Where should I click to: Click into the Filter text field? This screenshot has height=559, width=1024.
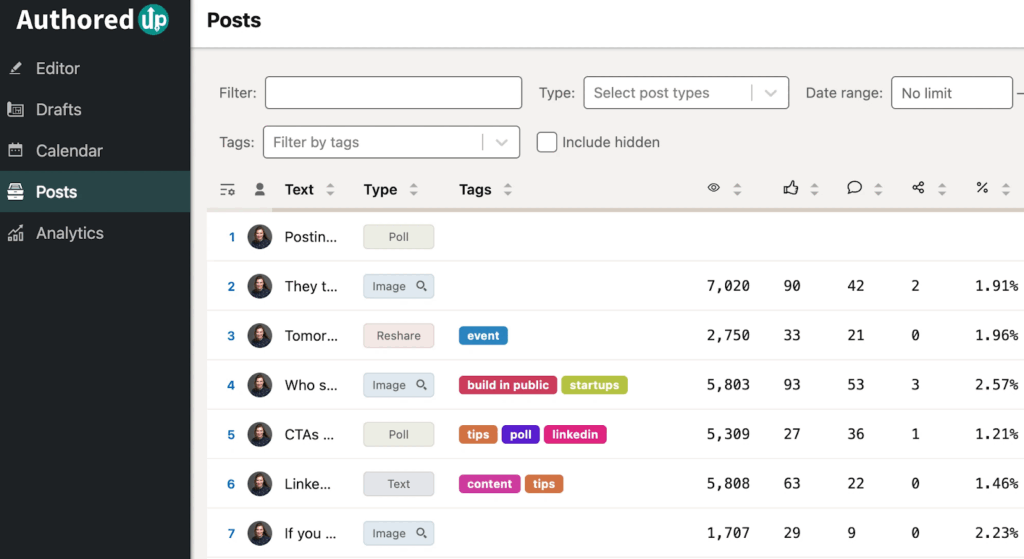(393, 93)
